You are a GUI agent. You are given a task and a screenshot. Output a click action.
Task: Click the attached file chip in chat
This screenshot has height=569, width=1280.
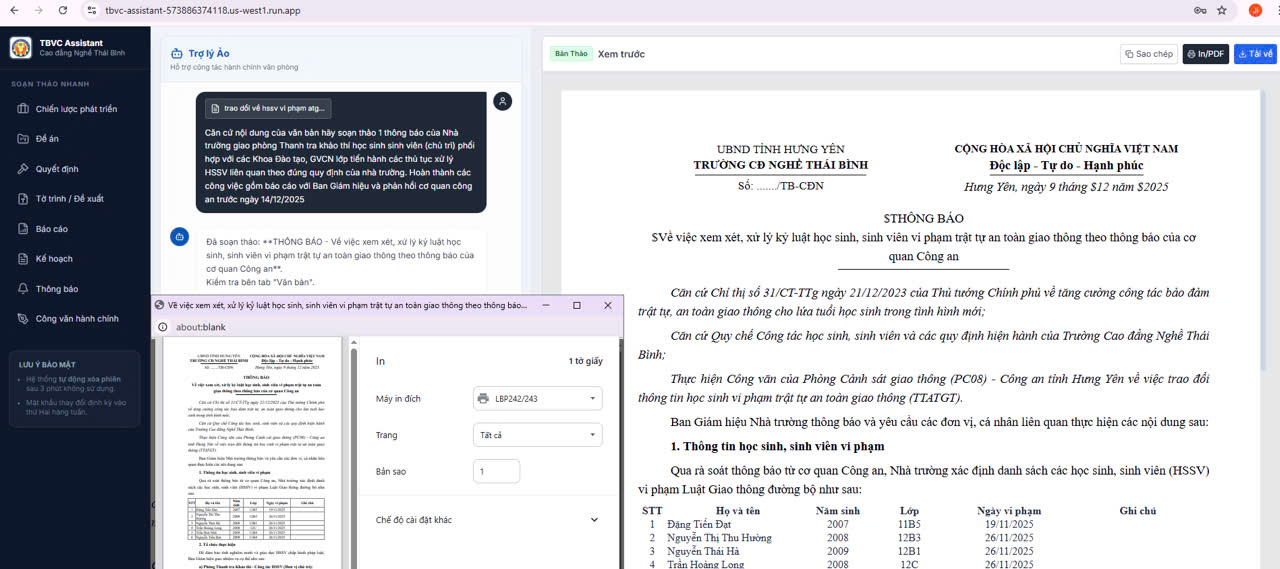267,108
